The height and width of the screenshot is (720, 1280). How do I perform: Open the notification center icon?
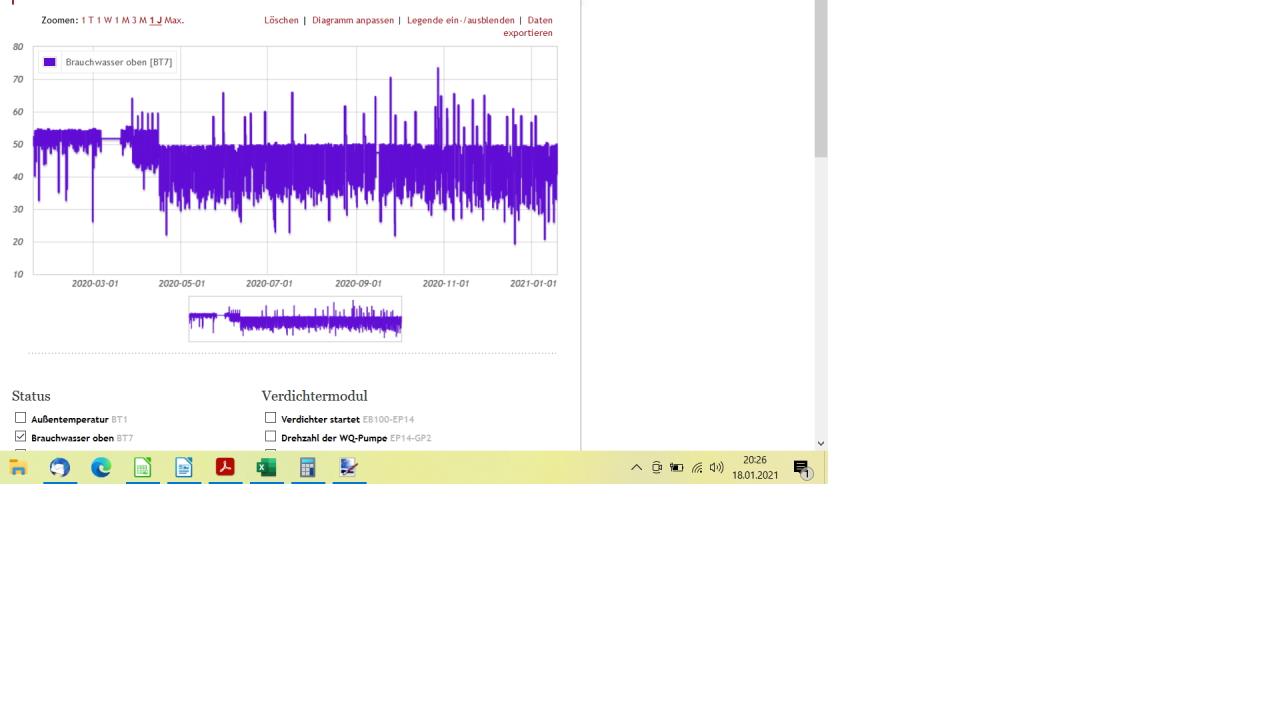pyautogui.click(x=802, y=469)
